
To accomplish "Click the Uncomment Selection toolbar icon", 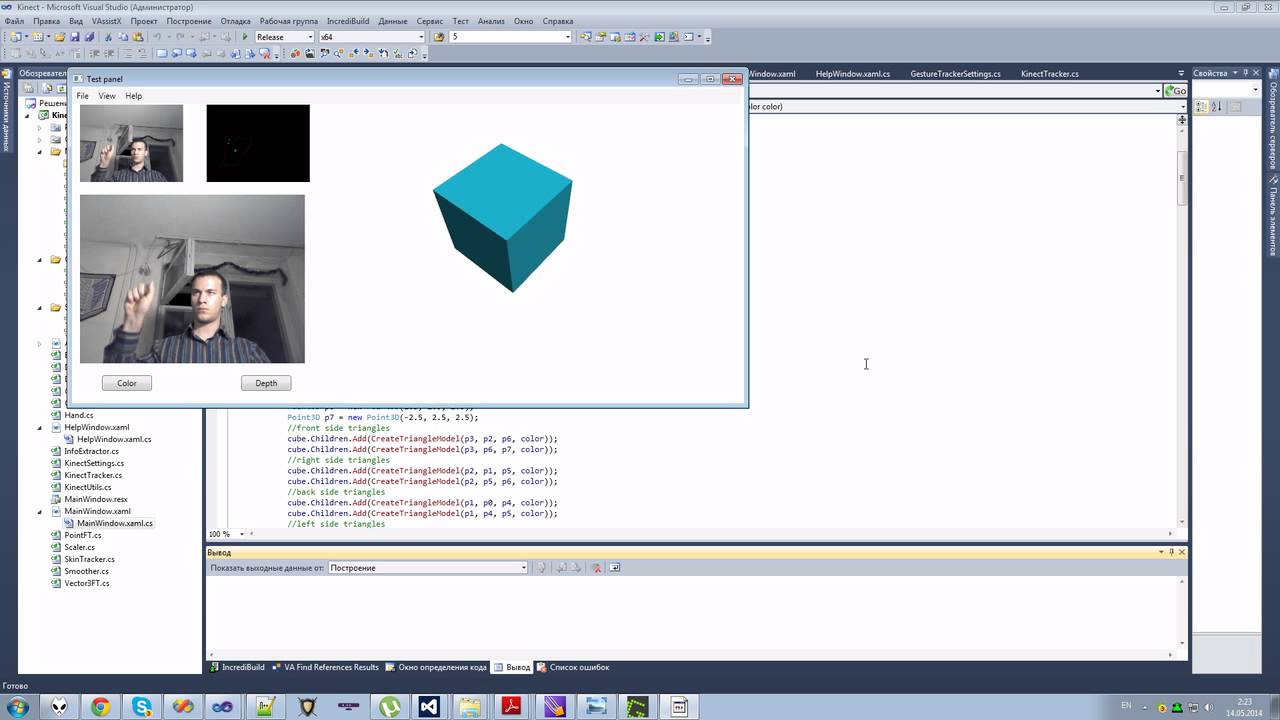I will pyautogui.click(x=142, y=53).
